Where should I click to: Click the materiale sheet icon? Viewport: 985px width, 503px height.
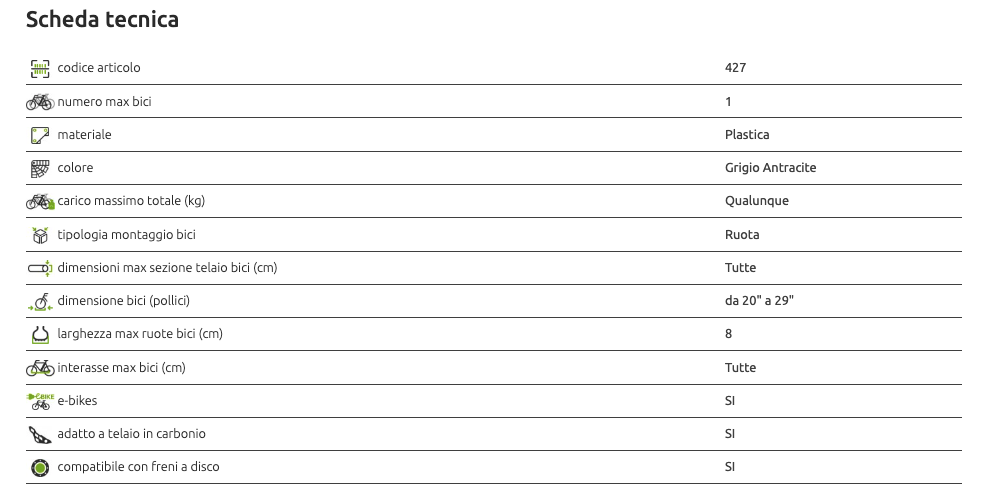coord(40,135)
